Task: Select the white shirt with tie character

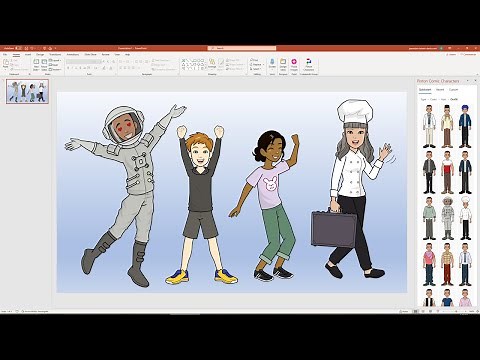Action: 465,264
